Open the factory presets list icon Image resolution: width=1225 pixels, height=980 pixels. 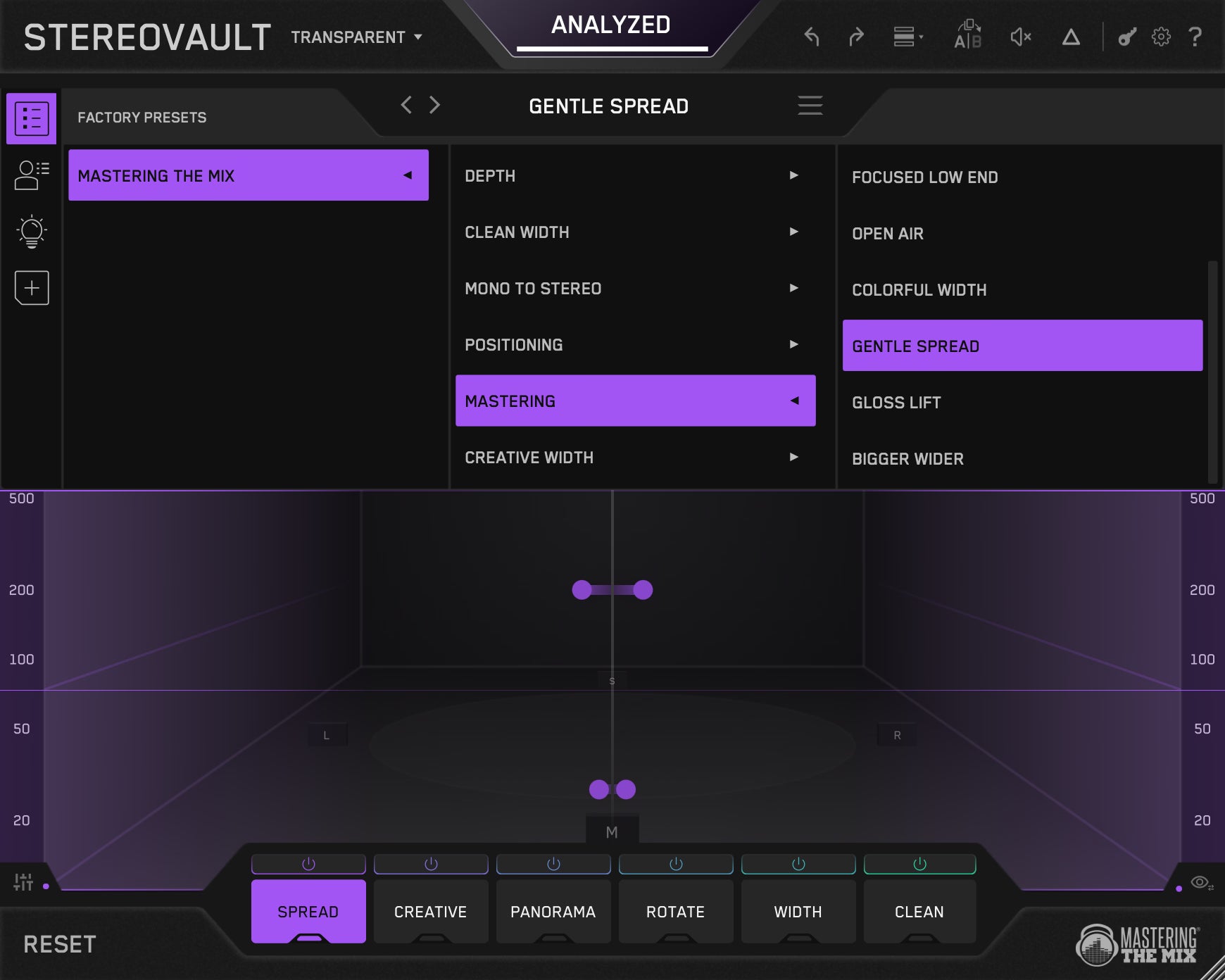click(x=32, y=118)
